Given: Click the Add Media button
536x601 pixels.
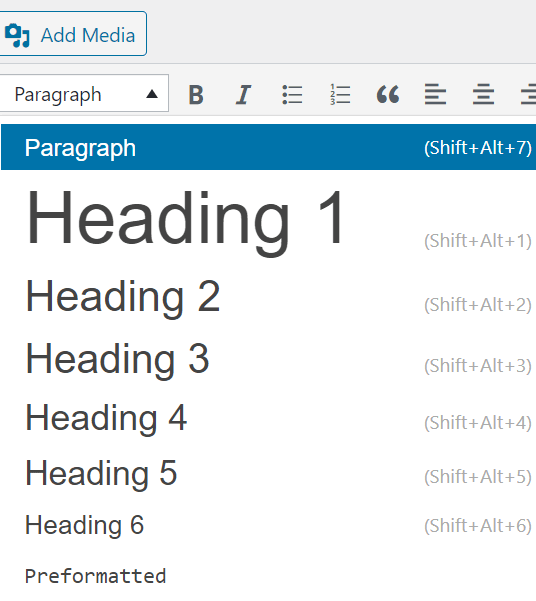Looking at the screenshot, I should [73, 34].
